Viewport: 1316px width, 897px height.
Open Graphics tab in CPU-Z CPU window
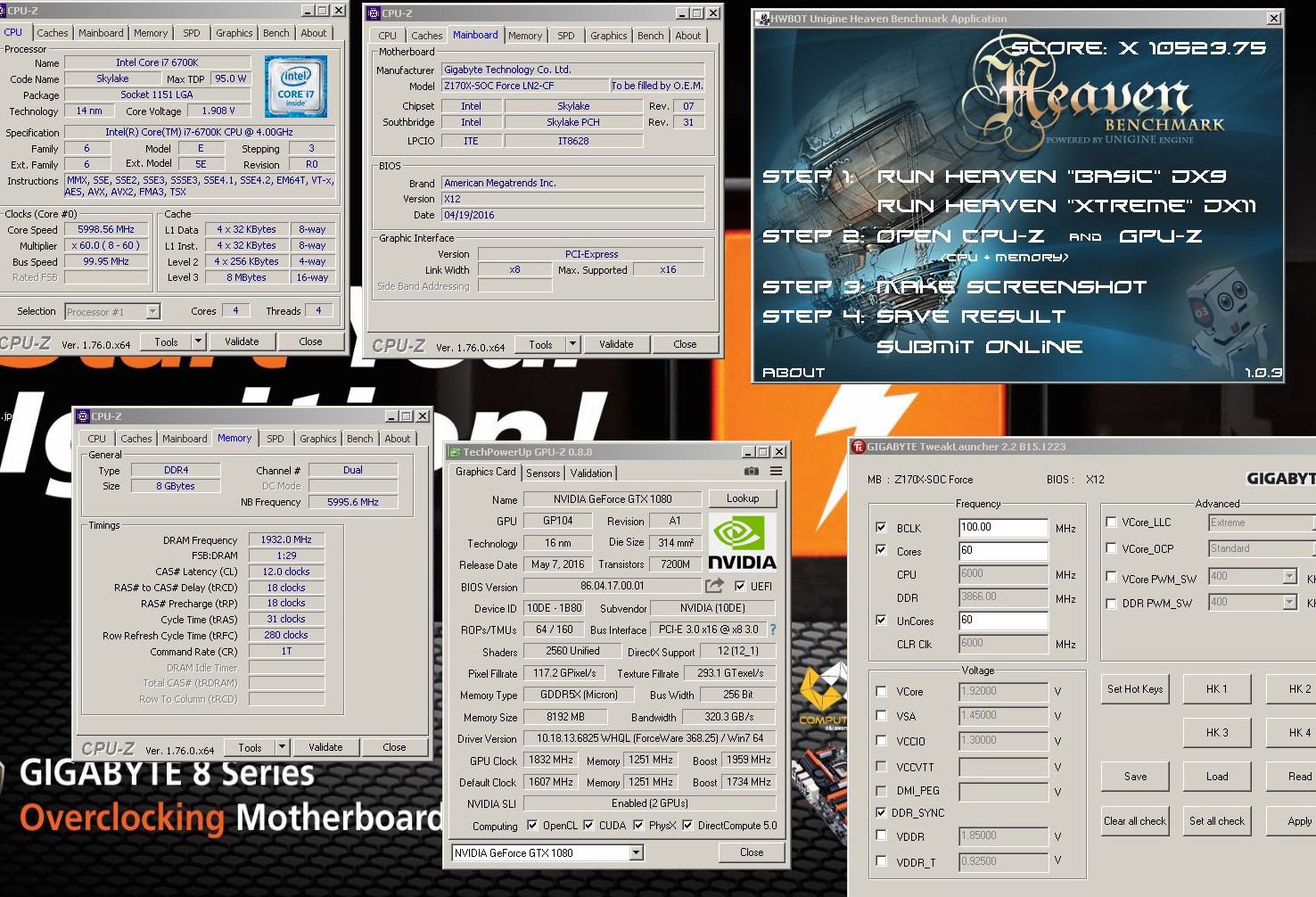pyautogui.click(x=234, y=33)
